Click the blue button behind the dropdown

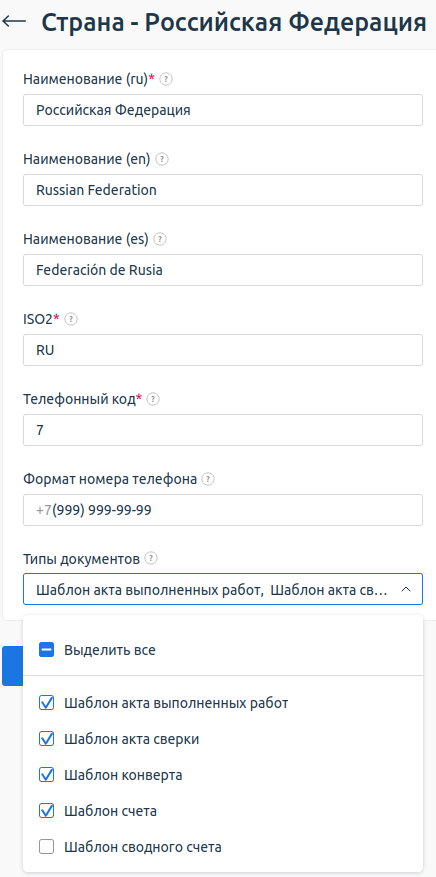pyautogui.click(x=12, y=666)
